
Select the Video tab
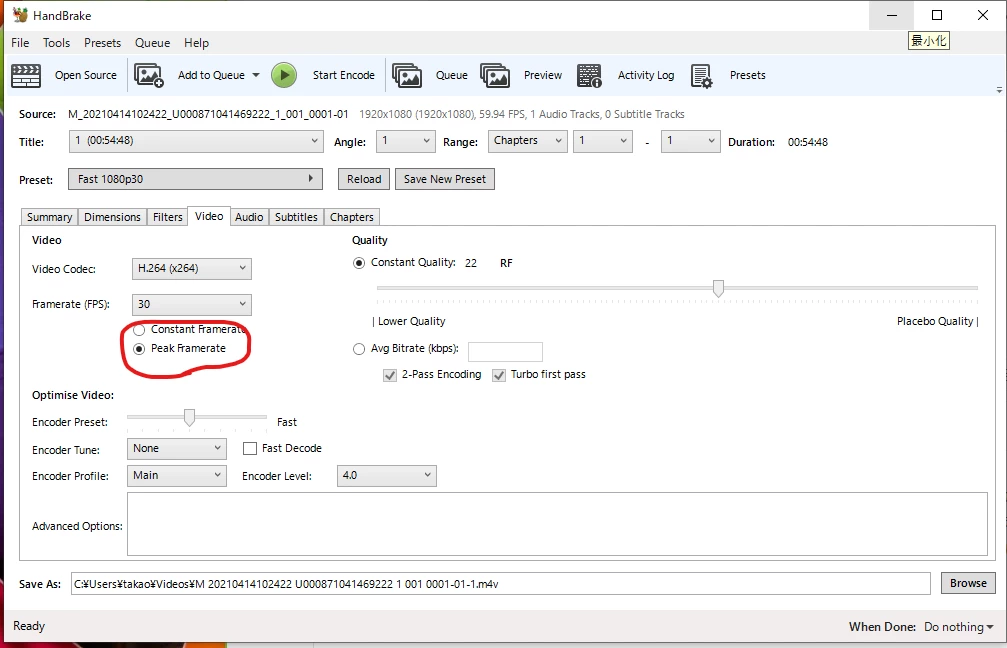pos(209,216)
